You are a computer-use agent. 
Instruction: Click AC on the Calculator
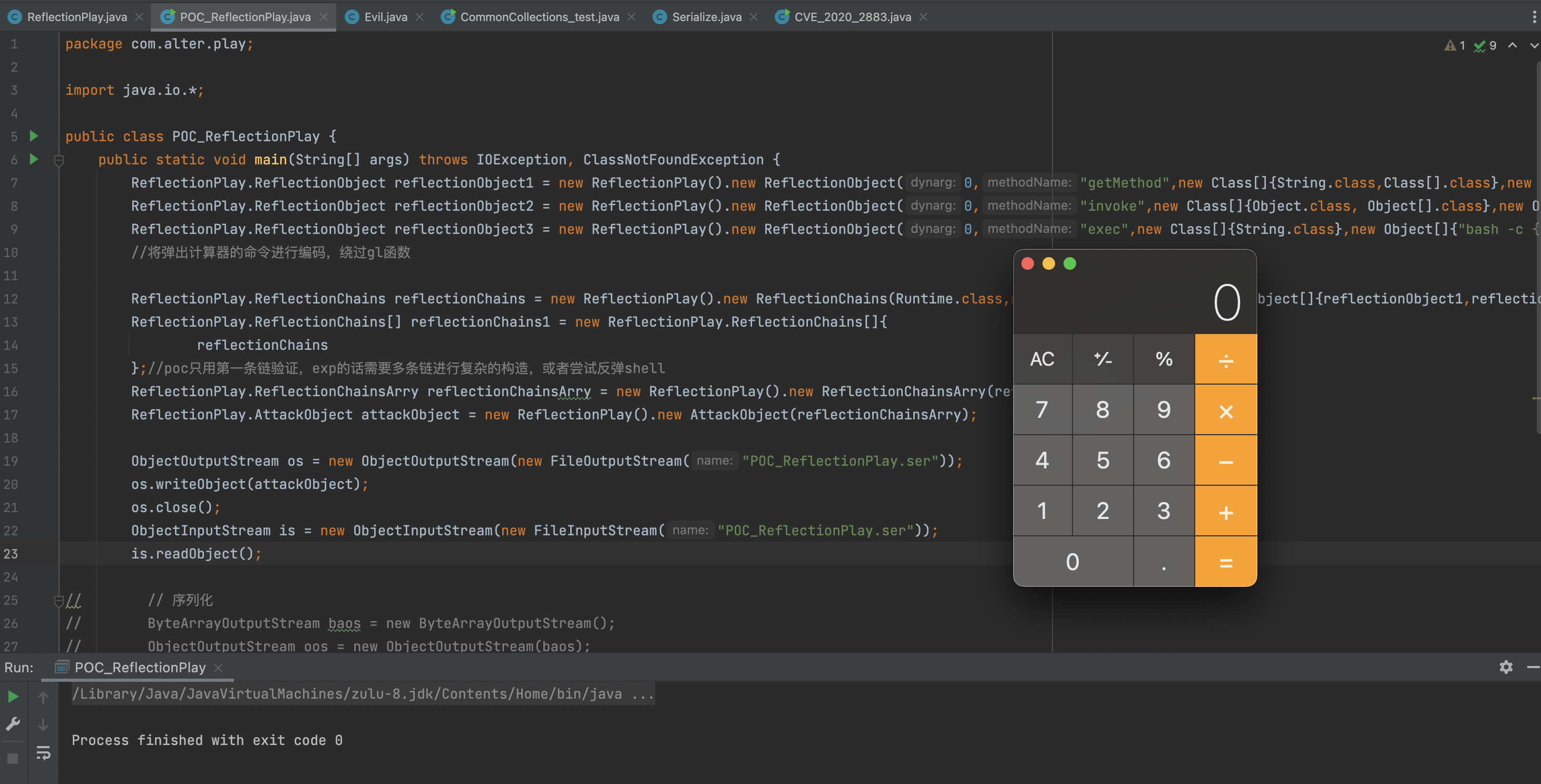[x=1042, y=359]
